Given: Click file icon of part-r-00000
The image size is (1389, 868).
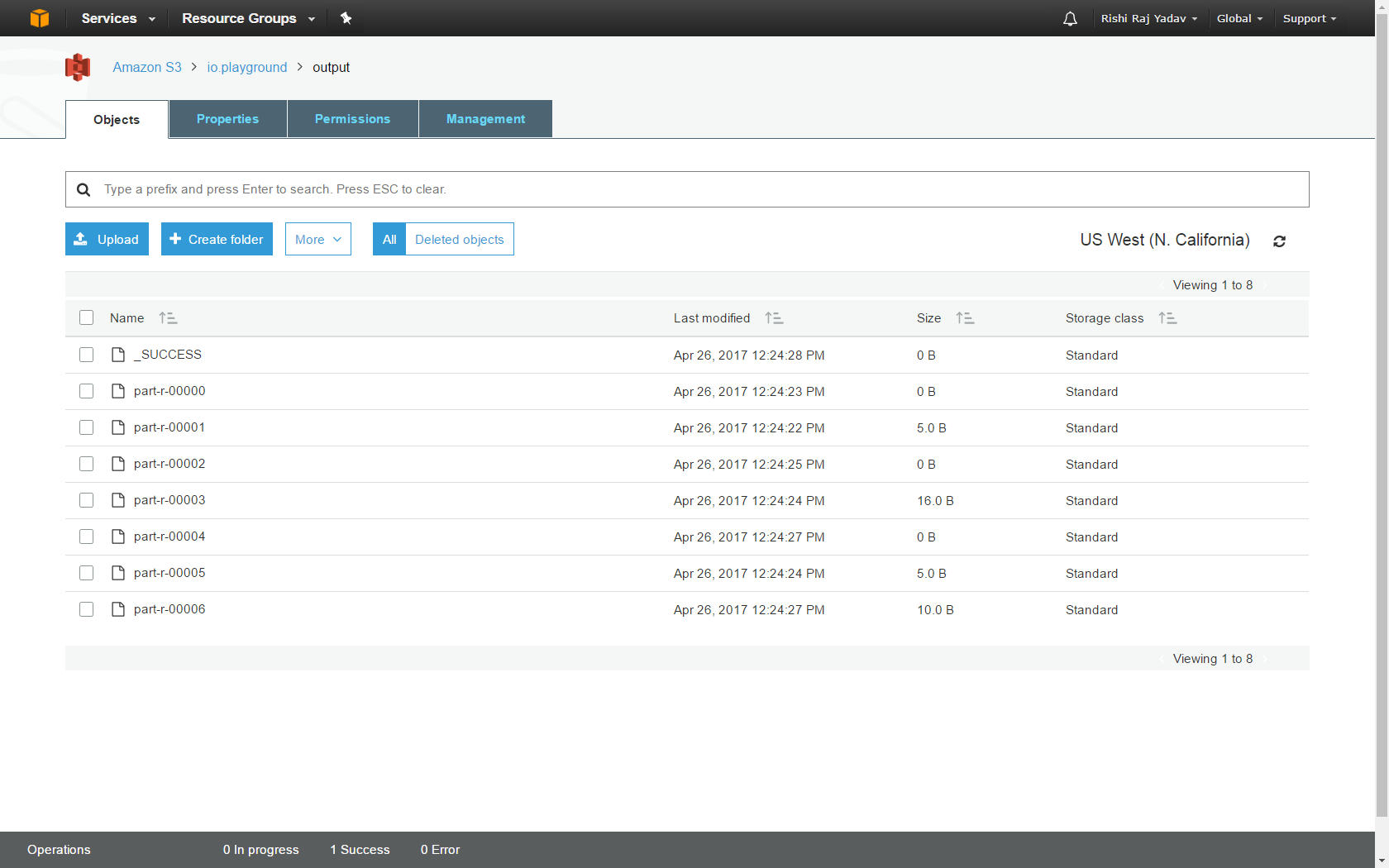Looking at the screenshot, I should point(118,391).
